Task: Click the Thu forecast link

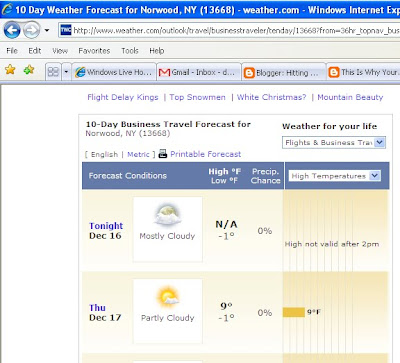Action: 97,307
